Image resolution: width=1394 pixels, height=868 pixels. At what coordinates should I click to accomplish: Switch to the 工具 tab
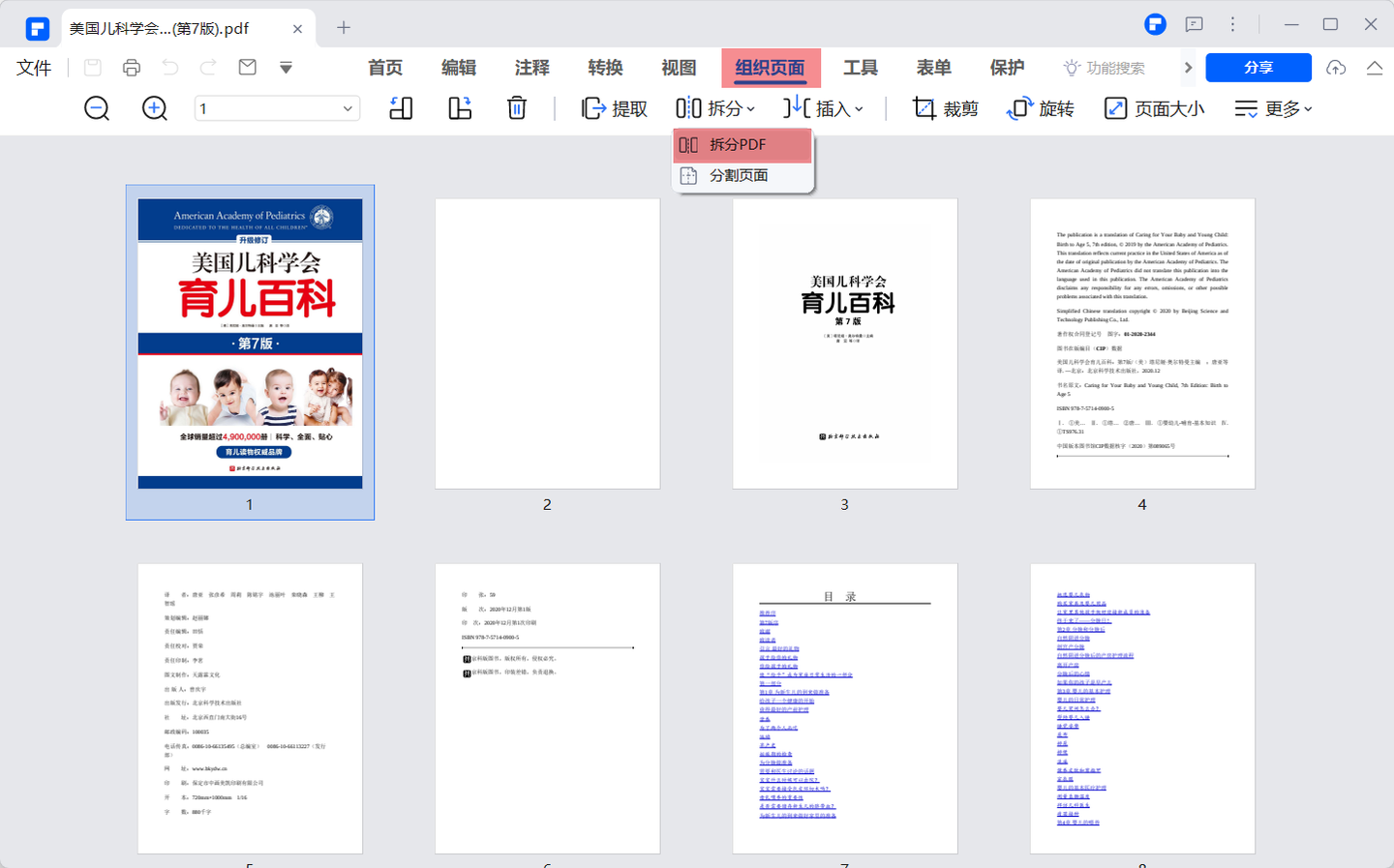861,68
